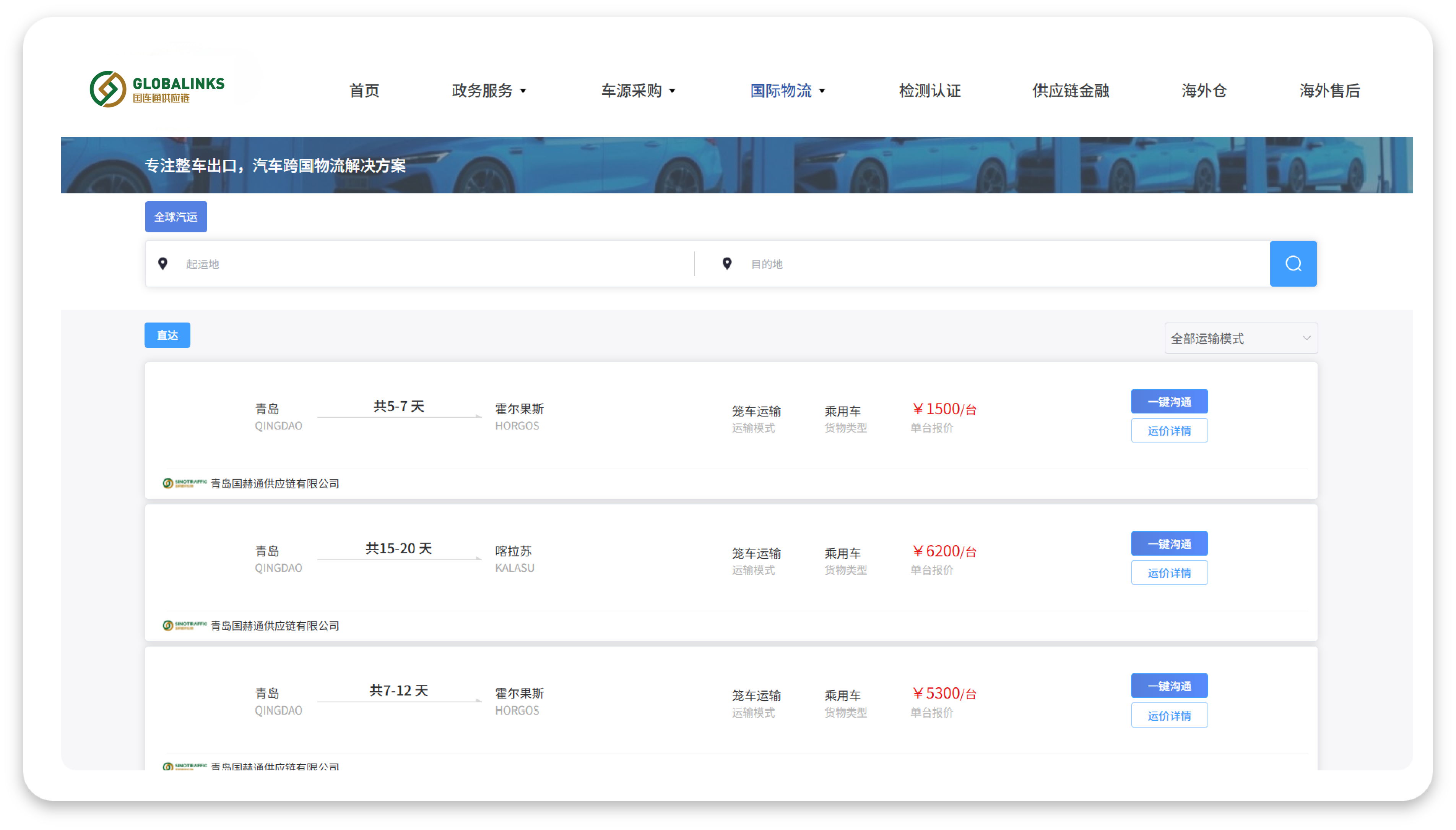Click 霍尔果斯 in the 5-7 day route
Viewport: 1456px width, 830px height.
[519, 409]
